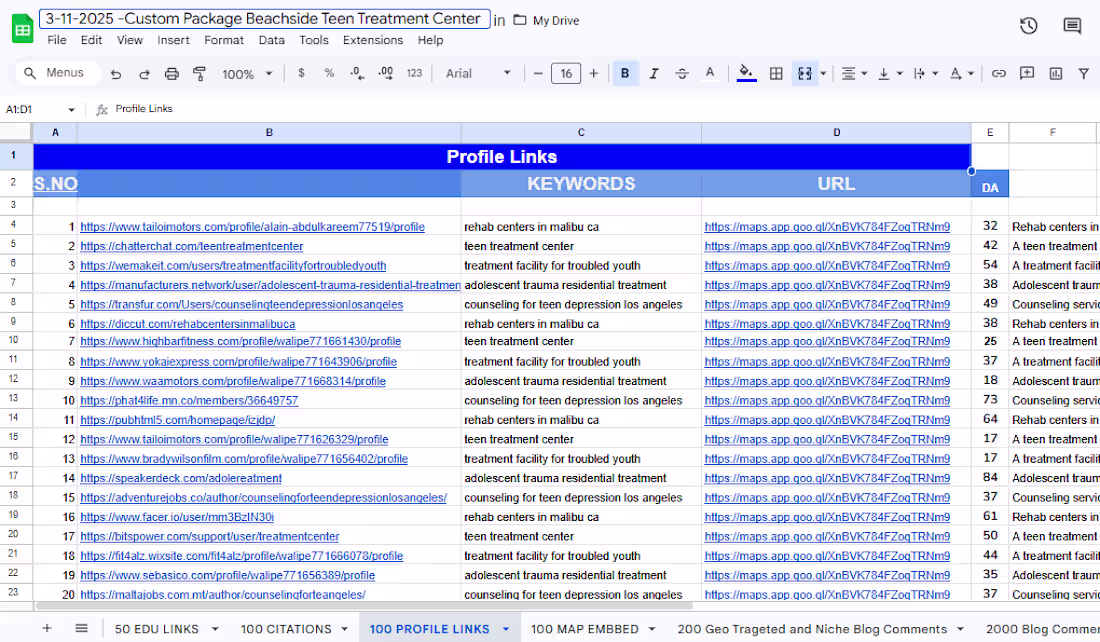Activate the Paint format tool
1100x642 pixels.
[199, 74]
